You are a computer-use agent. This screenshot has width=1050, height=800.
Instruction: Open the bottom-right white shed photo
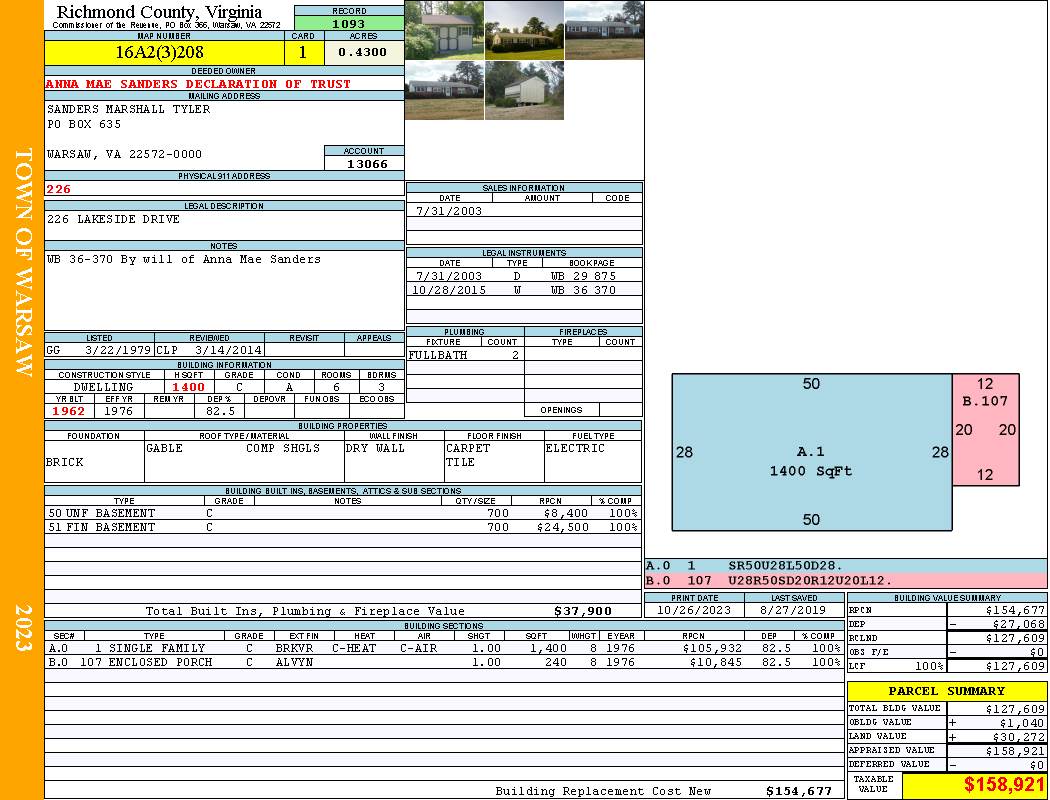(x=524, y=90)
